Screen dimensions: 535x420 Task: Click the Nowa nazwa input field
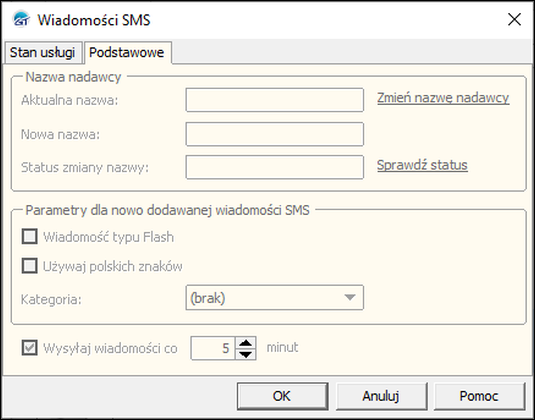coord(275,134)
